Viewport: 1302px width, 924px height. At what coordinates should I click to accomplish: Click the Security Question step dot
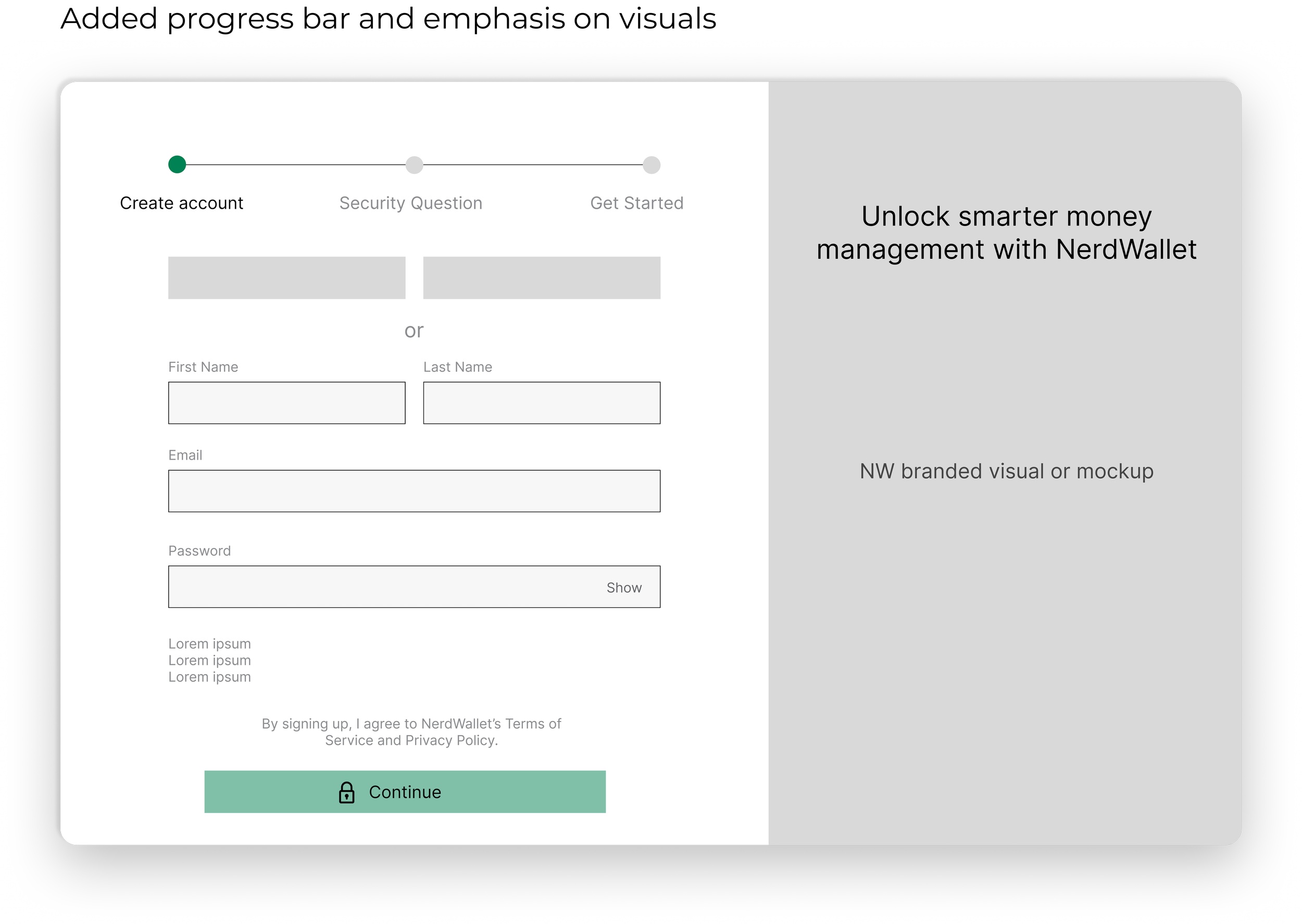click(x=414, y=165)
